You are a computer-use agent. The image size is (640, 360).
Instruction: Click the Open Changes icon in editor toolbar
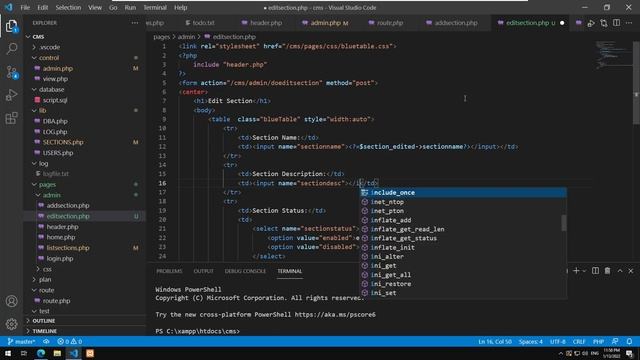tap(604, 23)
